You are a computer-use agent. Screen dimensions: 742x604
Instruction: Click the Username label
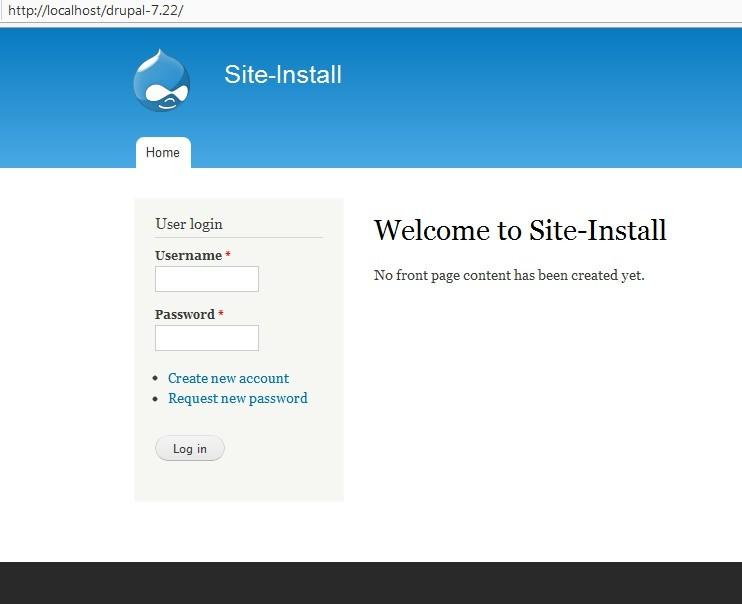[188, 256]
